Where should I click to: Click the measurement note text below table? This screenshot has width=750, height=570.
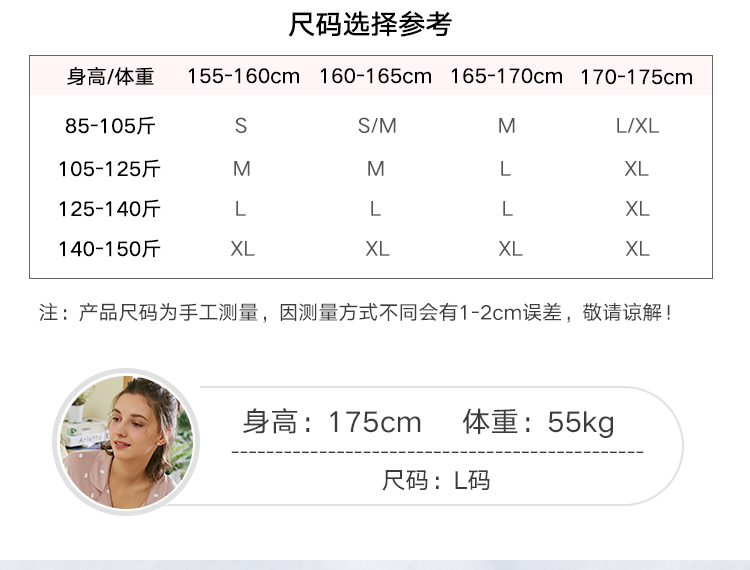pyautogui.click(x=356, y=313)
